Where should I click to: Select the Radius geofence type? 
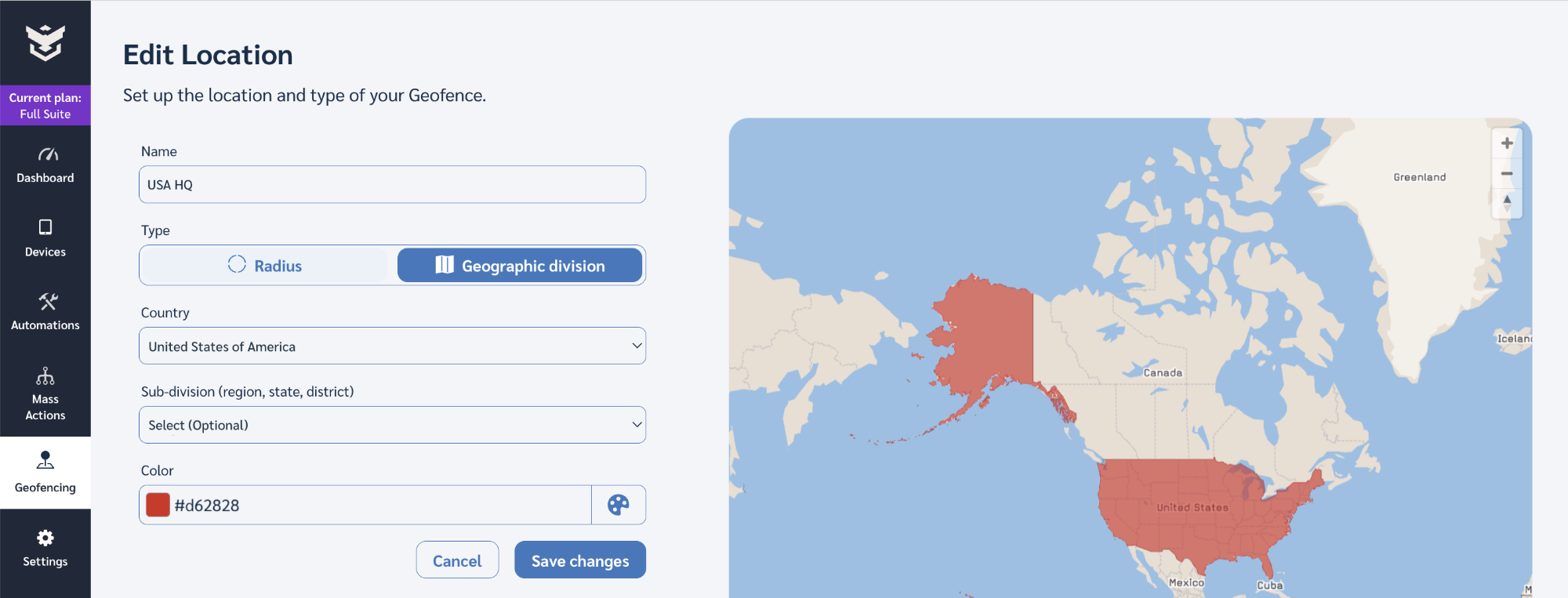click(x=265, y=266)
